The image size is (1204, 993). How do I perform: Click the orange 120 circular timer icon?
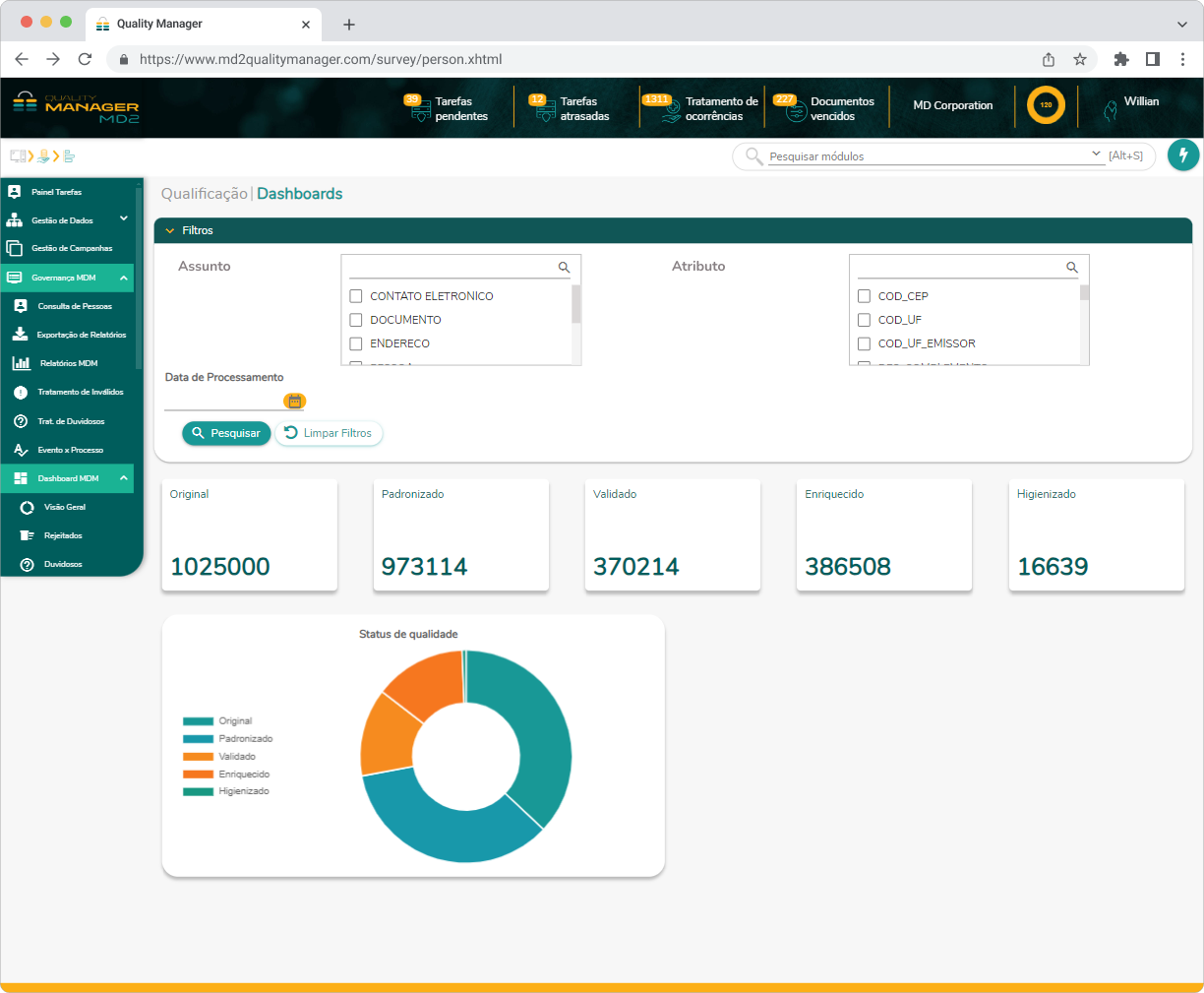pos(1046,105)
